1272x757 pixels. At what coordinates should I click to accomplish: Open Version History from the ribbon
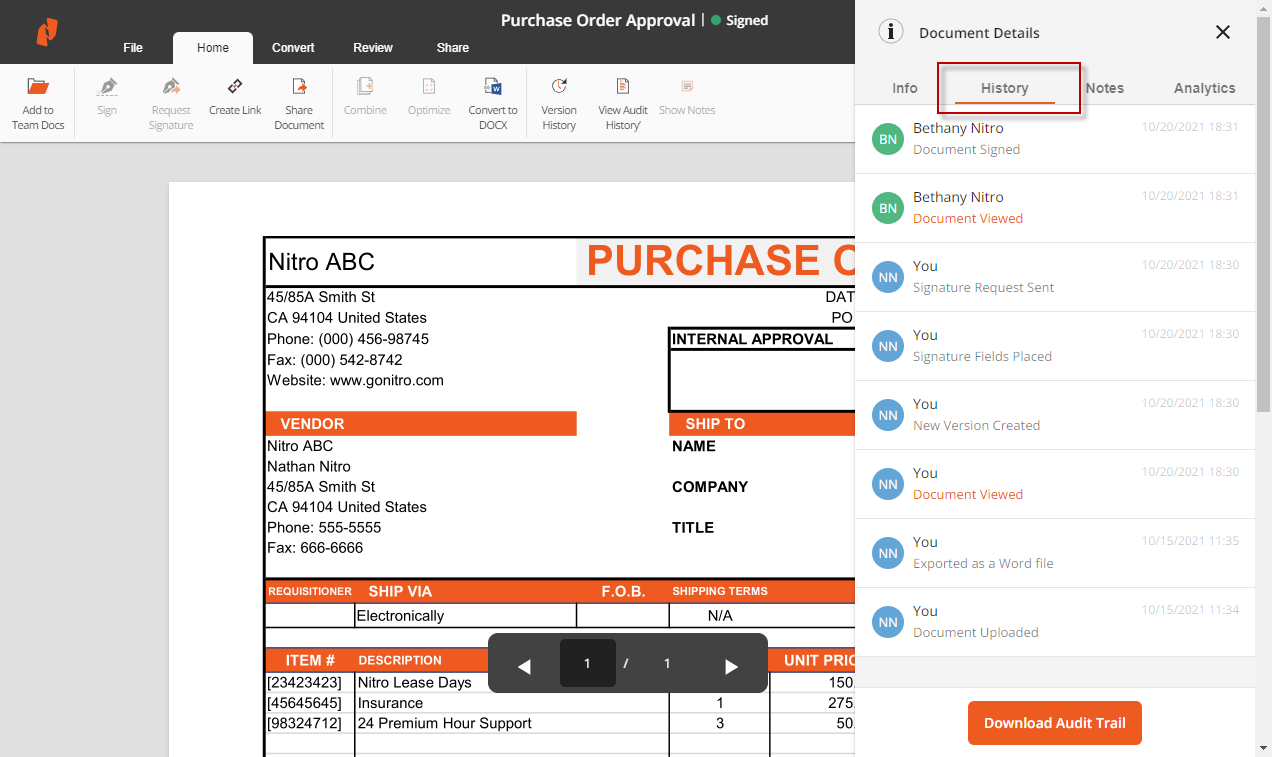pyautogui.click(x=559, y=87)
